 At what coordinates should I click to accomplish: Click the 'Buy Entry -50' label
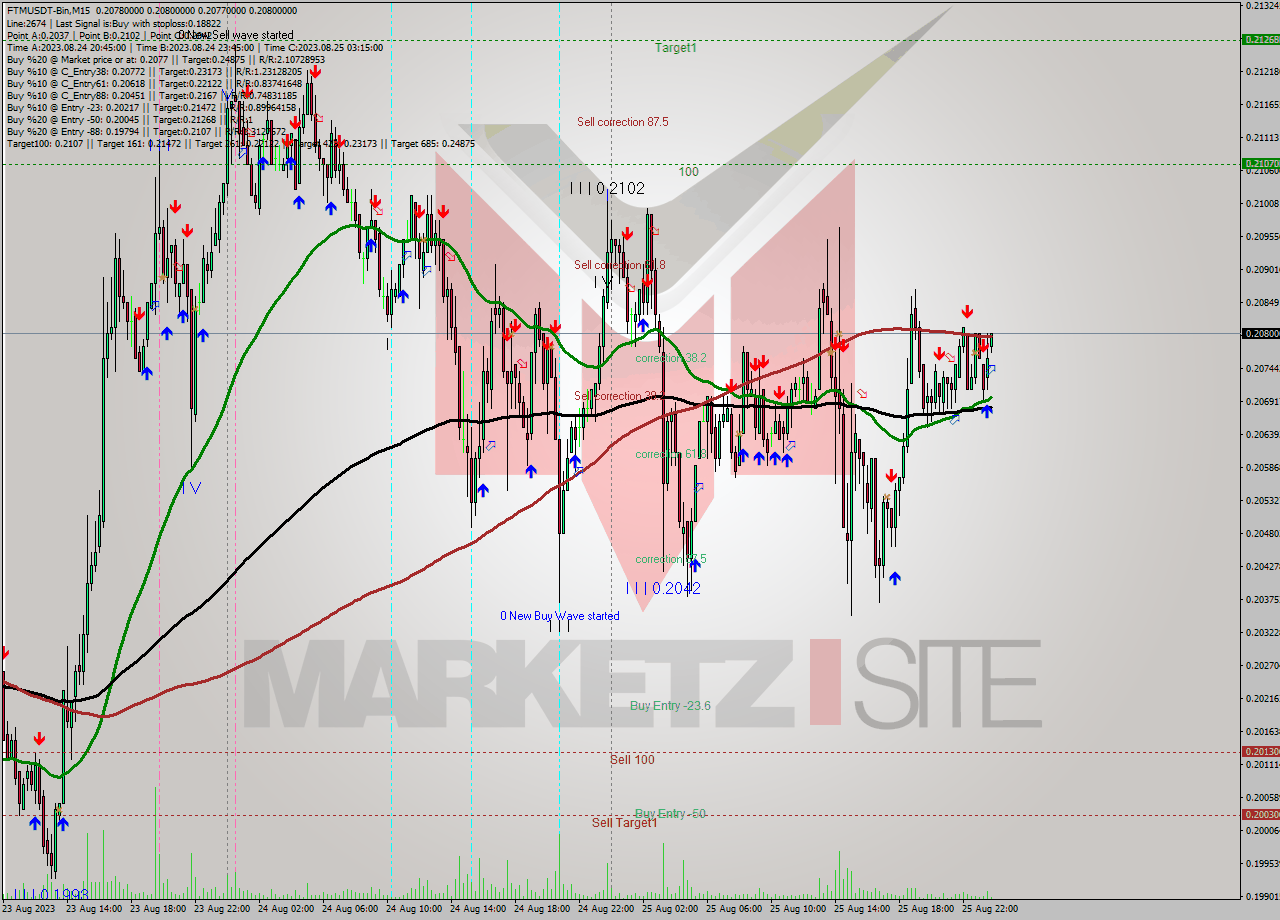(671, 814)
